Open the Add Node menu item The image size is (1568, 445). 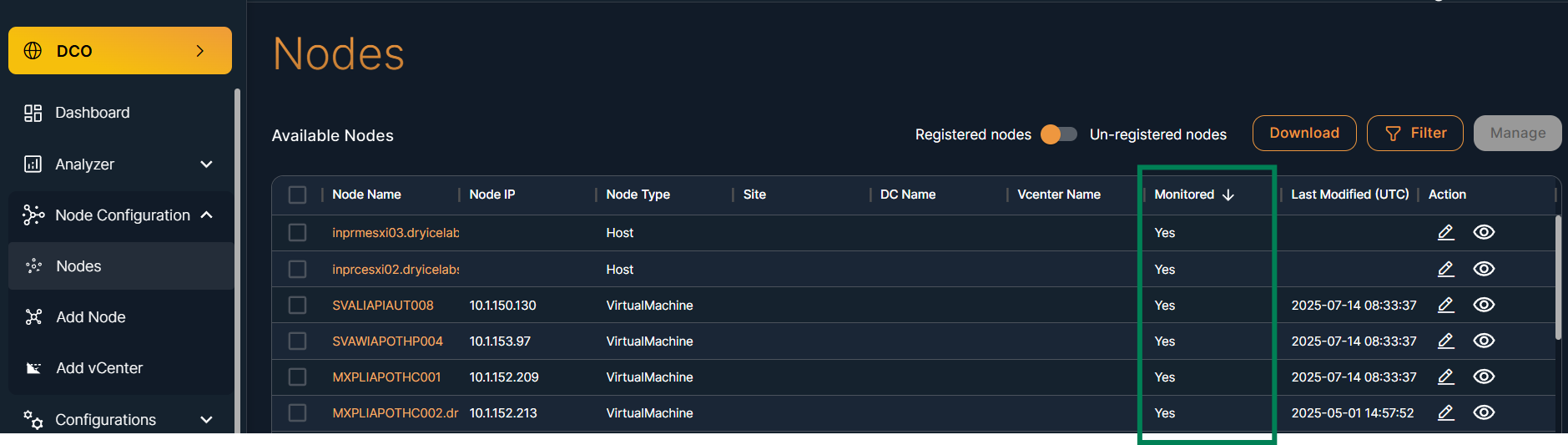tap(91, 317)
